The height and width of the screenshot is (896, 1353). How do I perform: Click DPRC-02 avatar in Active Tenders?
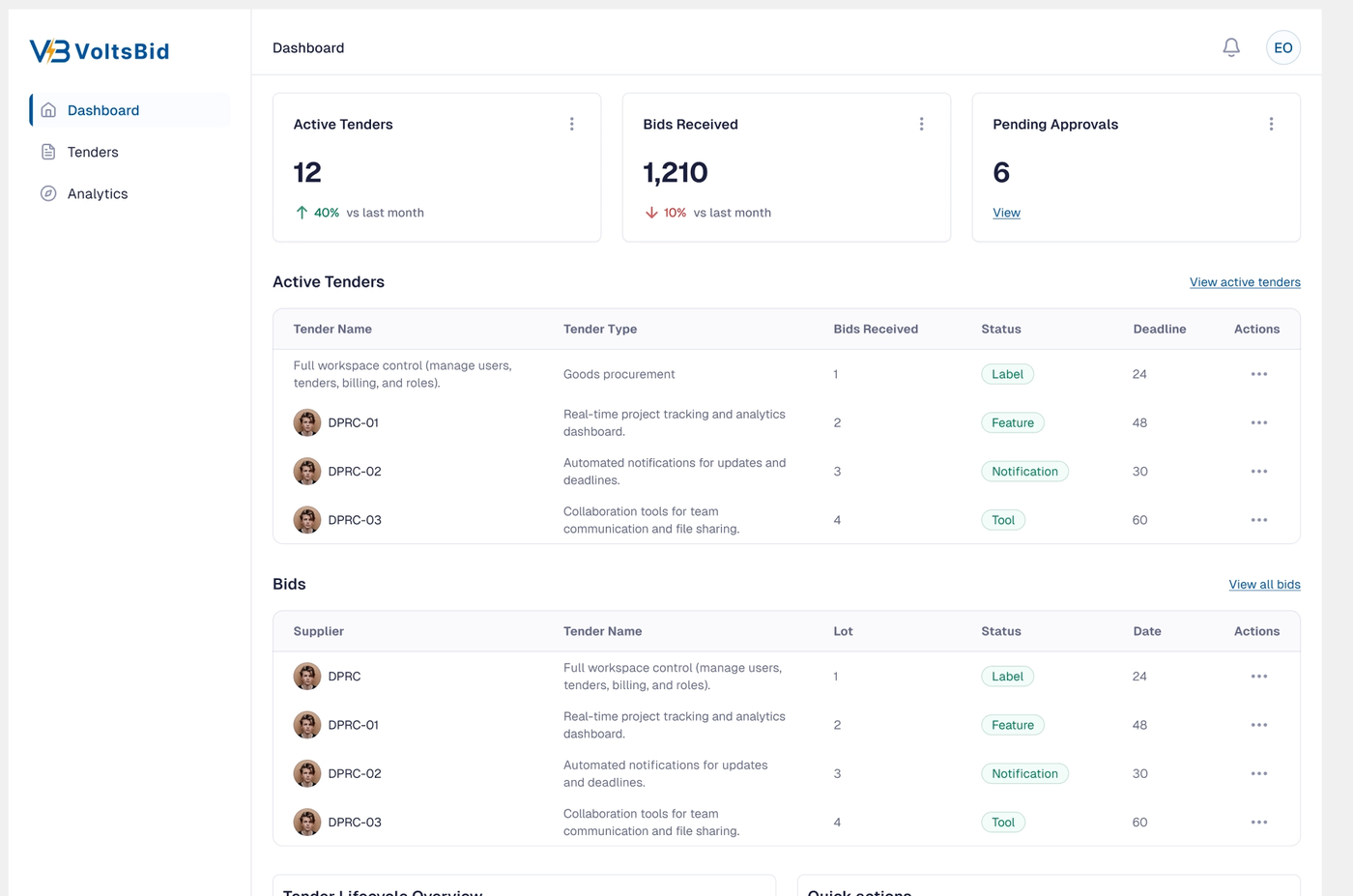coord(307,472)
